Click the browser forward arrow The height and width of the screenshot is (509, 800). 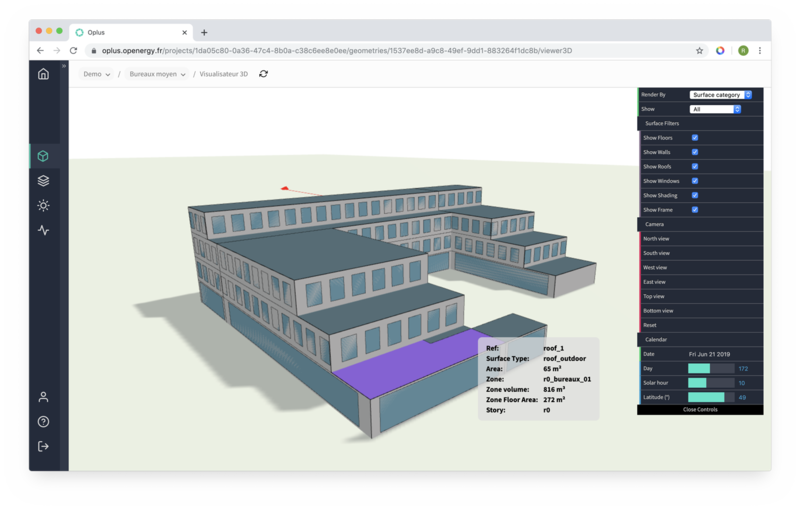pos(57,50)
